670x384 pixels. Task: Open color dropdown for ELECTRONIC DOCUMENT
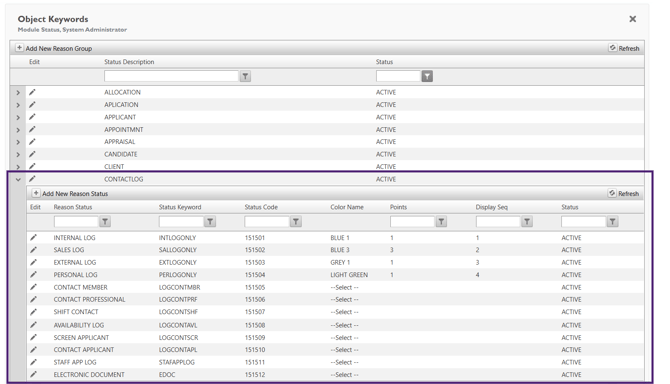point(344,375)
